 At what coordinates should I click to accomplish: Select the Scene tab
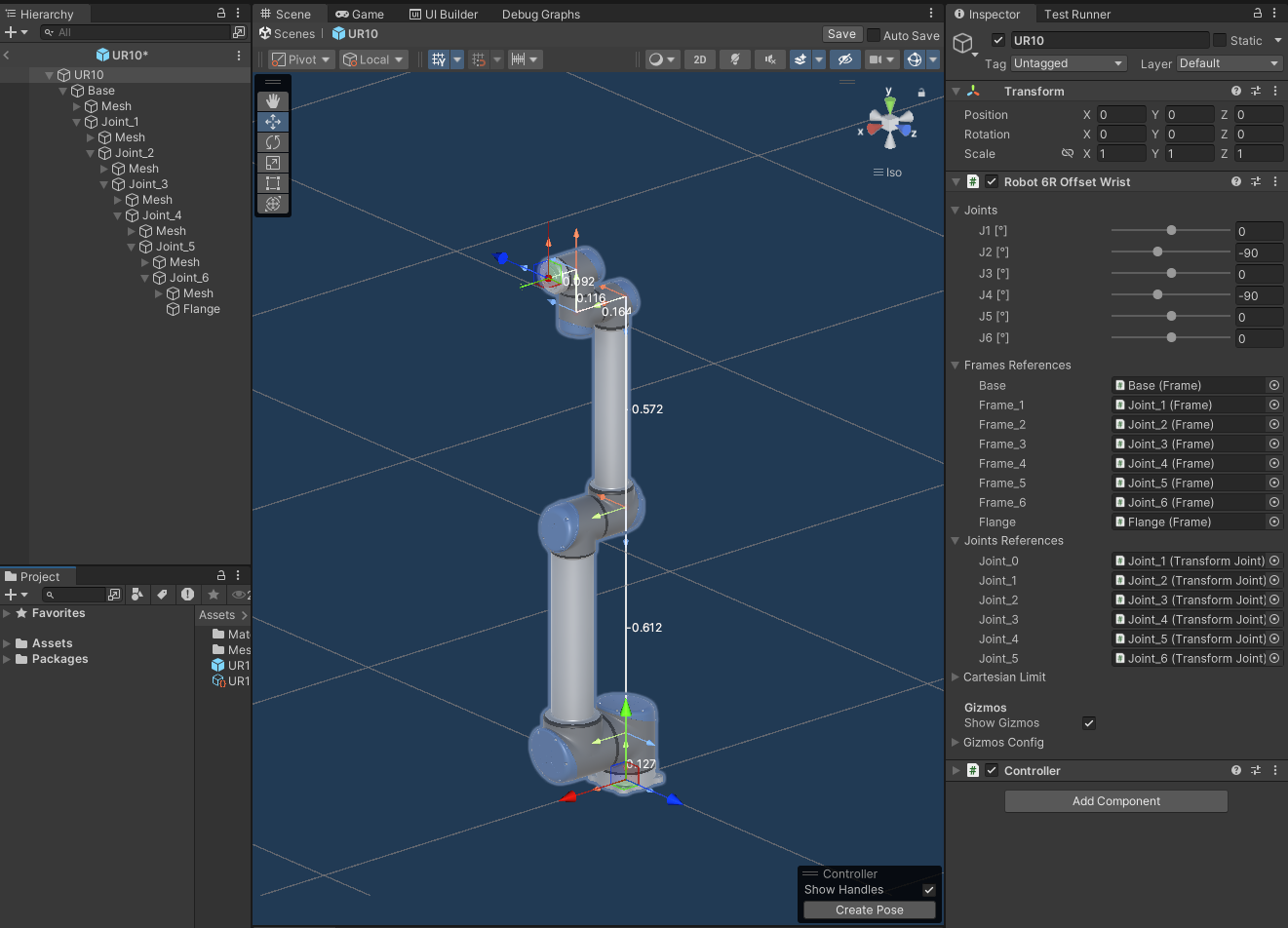[285, 14]
